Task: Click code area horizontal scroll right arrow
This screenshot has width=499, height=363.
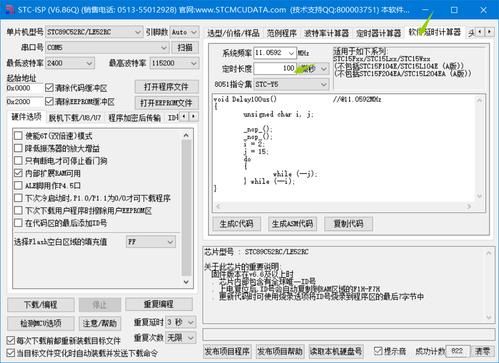Action: [469, 206]
